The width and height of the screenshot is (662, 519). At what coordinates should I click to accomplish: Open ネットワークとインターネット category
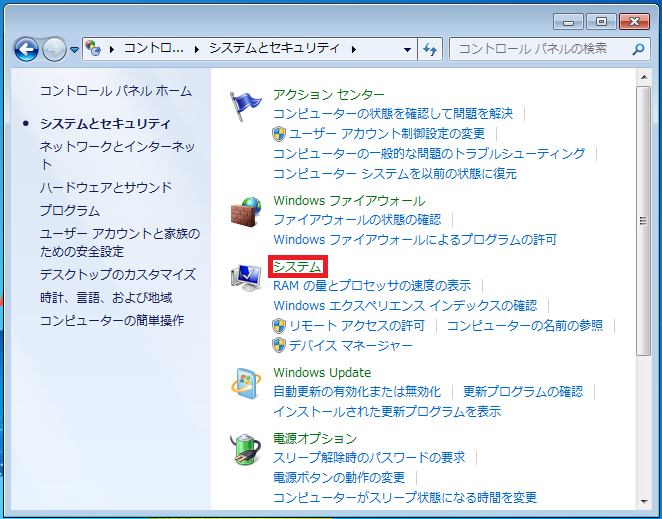pos(118,155)
